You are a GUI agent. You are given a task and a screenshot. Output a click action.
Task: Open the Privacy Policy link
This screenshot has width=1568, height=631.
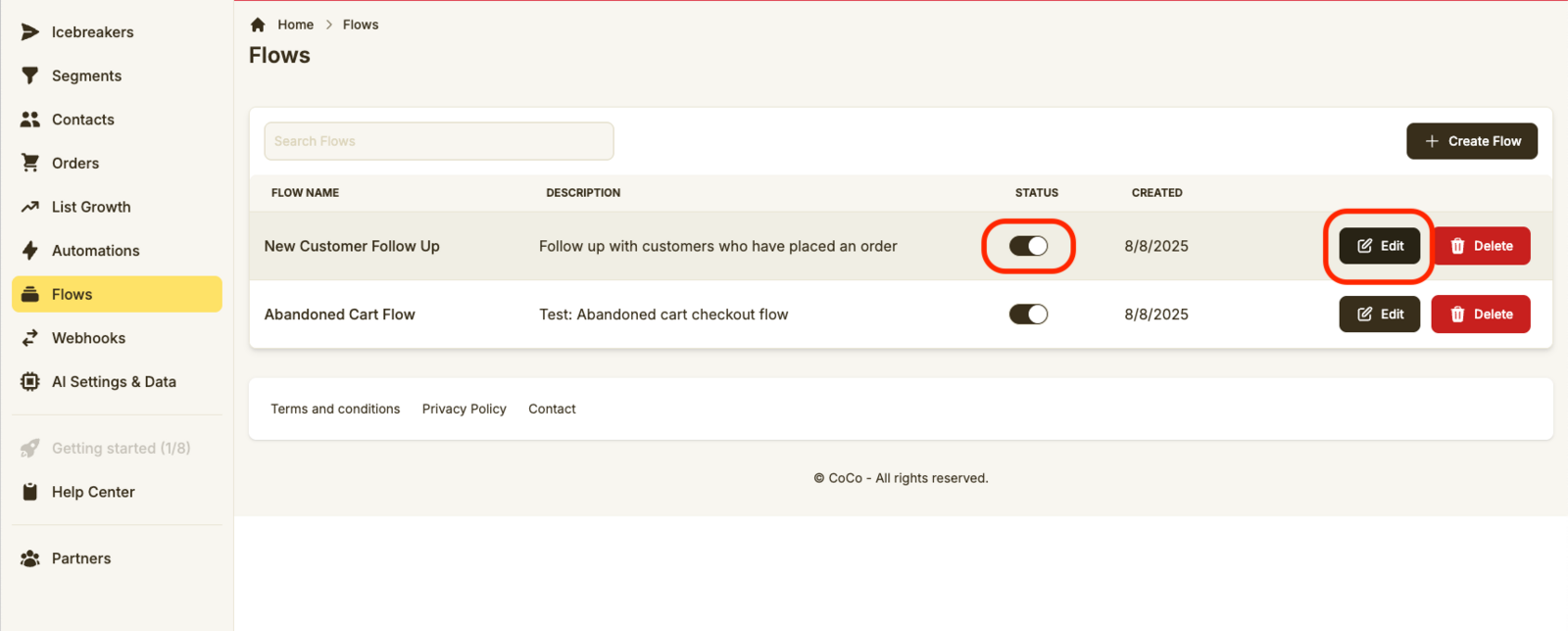coord(464,409)
